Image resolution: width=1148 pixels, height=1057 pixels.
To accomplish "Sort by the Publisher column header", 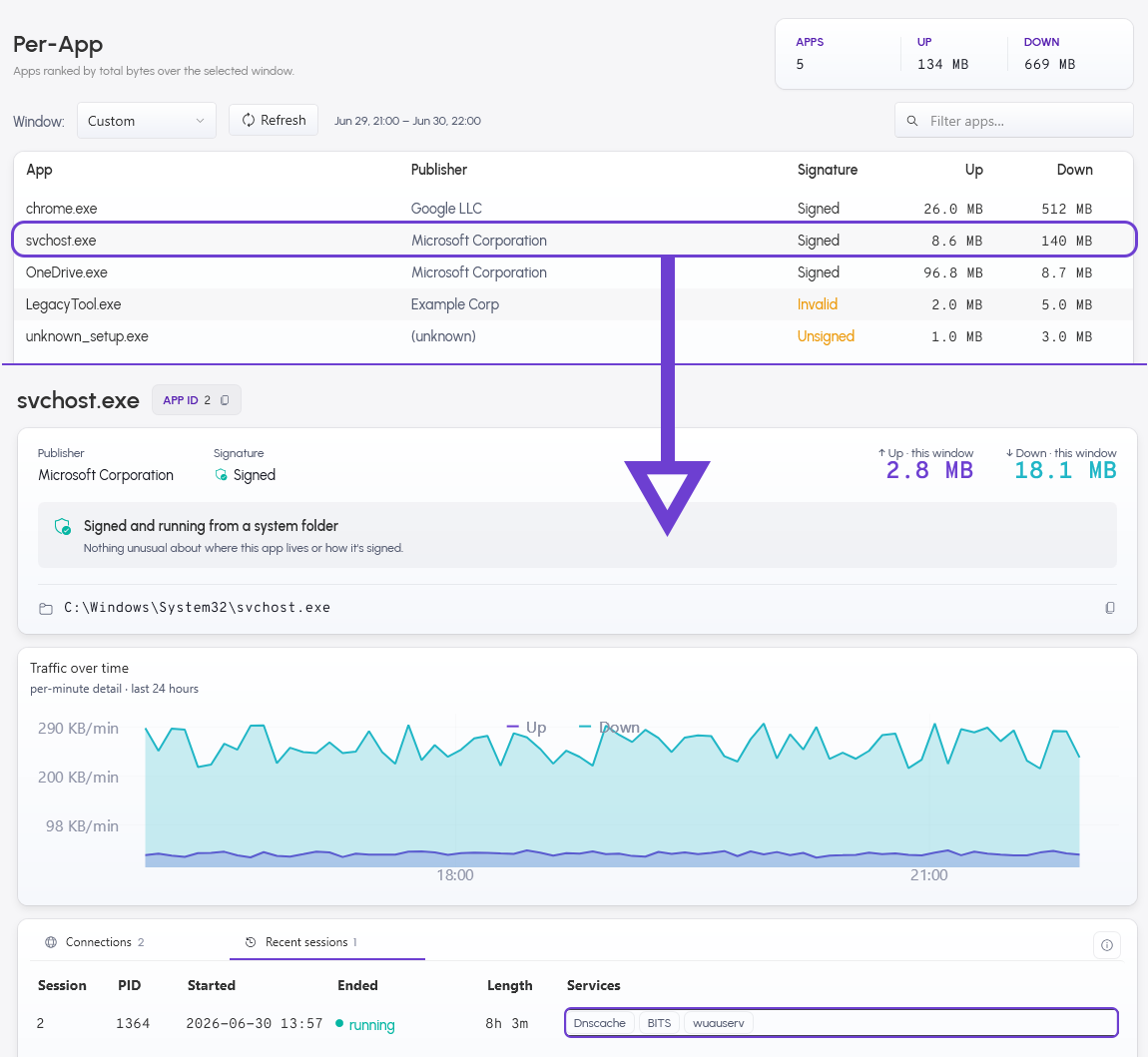I will [x=438, y=169].
